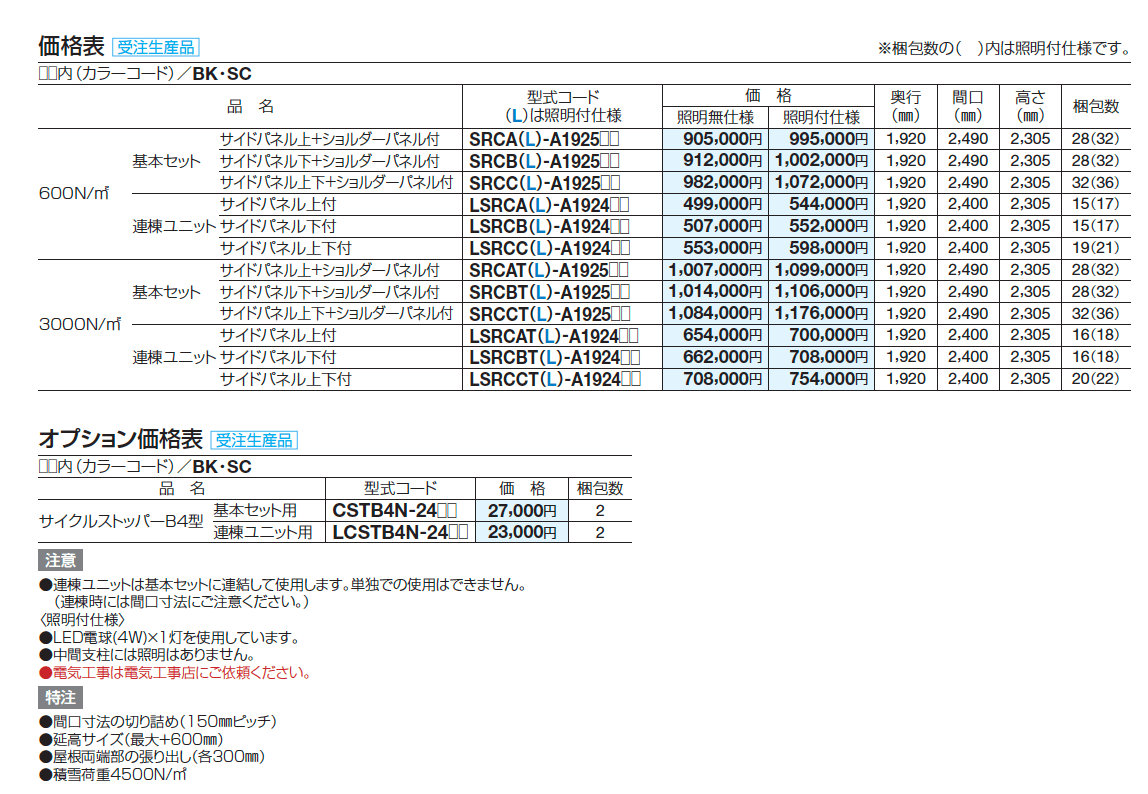Viewport: 1148px width, 794px height.
Task: Click the color swatch beside LSRCB(L)-A1924
Action: pyautogui.click(x=618, y=227)
